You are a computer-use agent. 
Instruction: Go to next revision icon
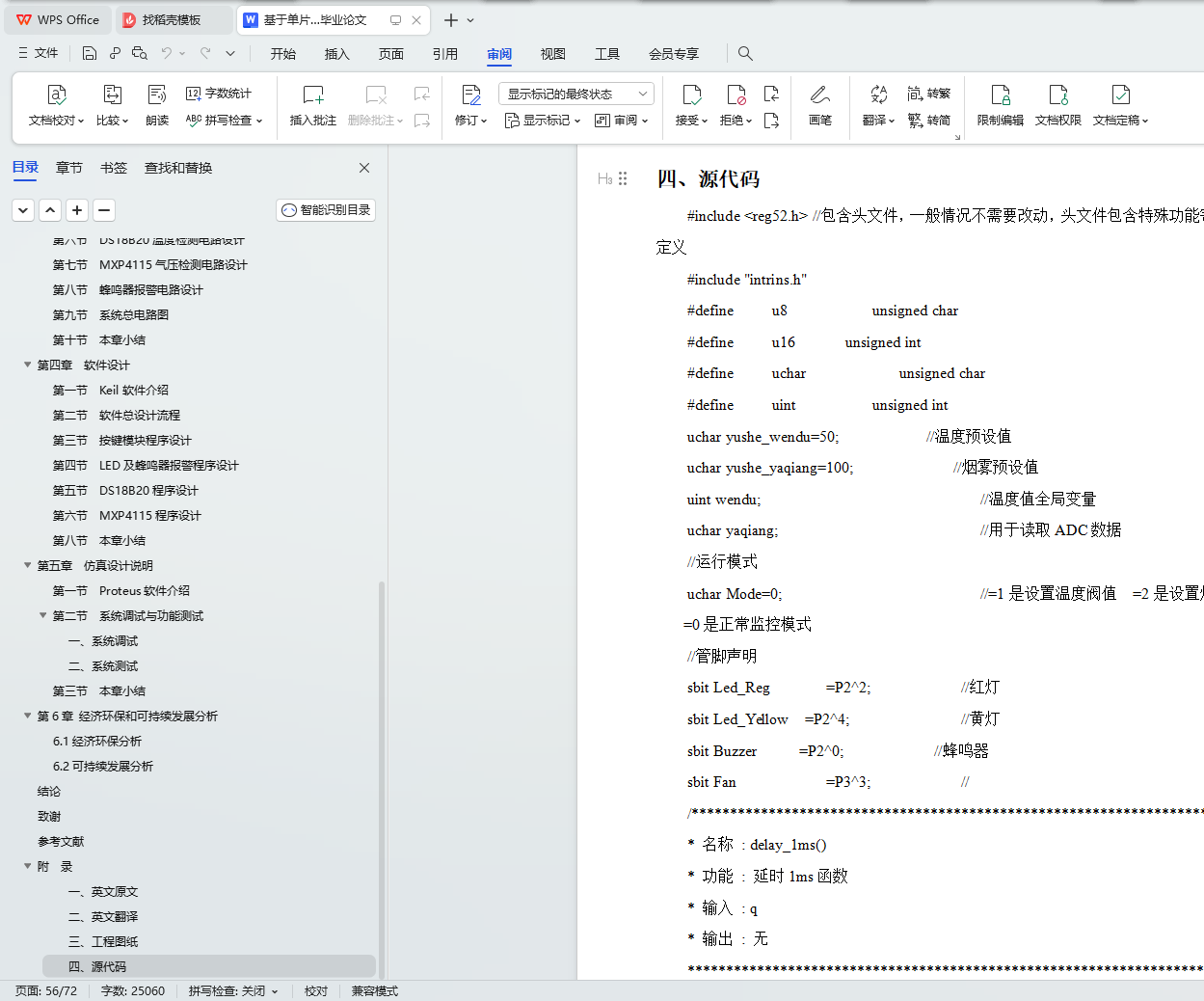(x=771, y=121)
